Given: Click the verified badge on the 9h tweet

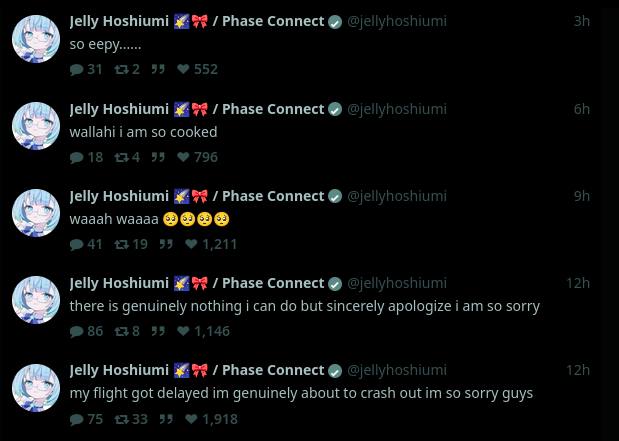Looking at the screenshot, I should coord(336,196).
